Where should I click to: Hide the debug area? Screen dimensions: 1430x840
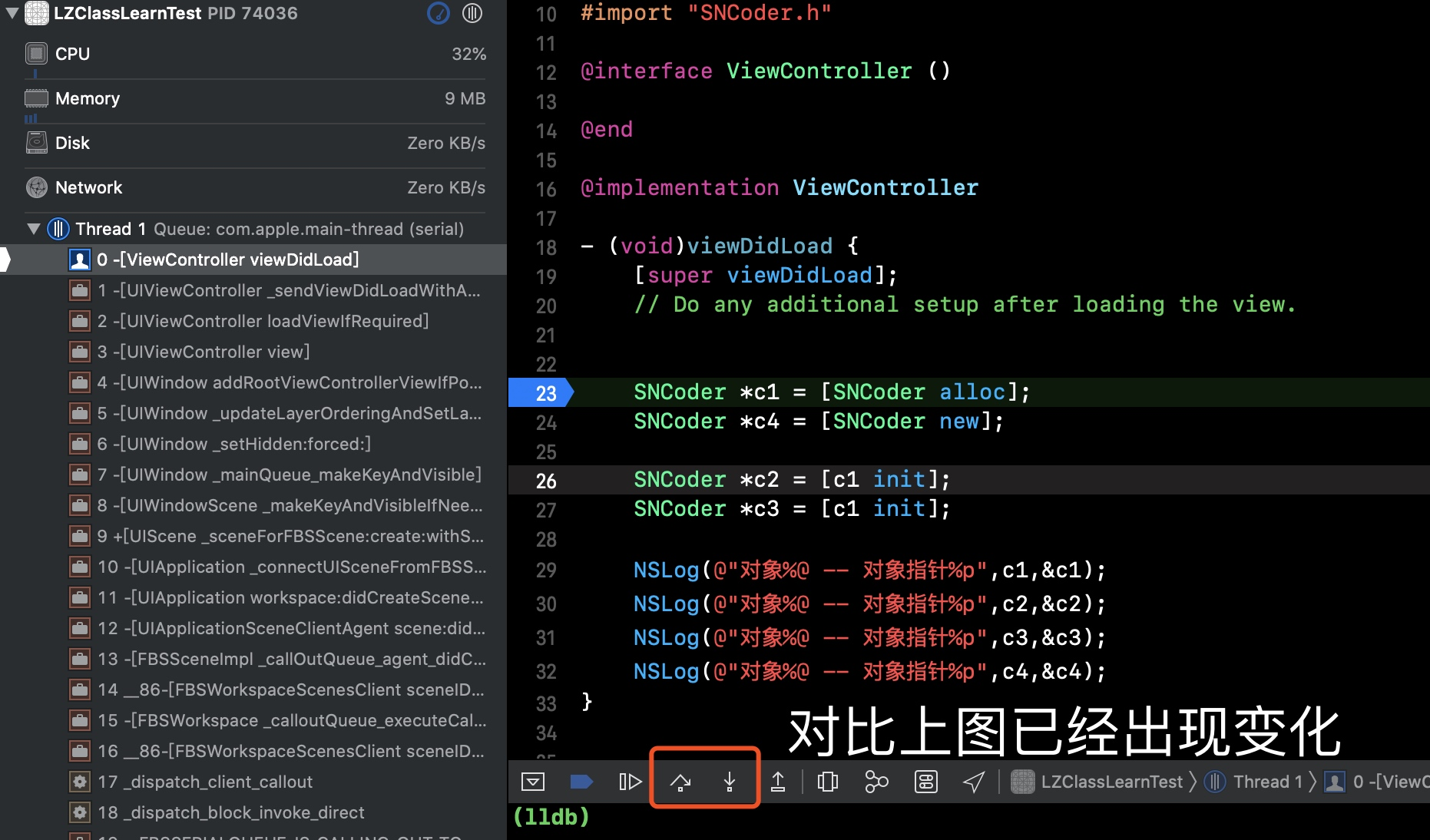[x=533, y=782]
